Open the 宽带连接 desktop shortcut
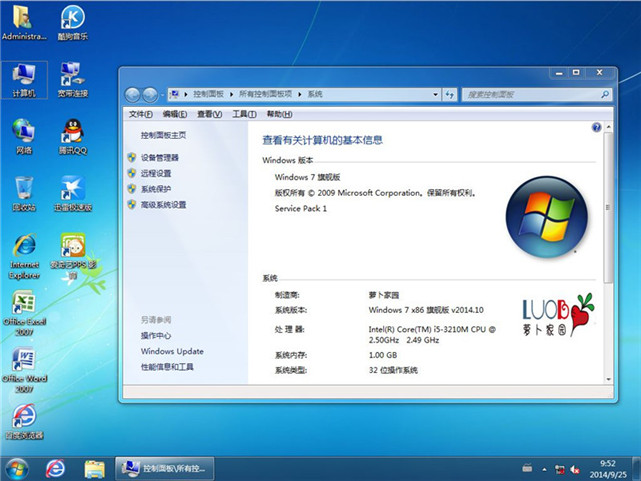 [72, 80]
